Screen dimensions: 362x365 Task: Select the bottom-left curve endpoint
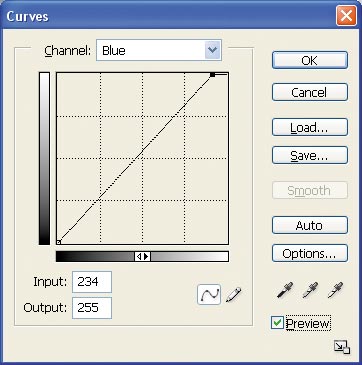(59, 242)
